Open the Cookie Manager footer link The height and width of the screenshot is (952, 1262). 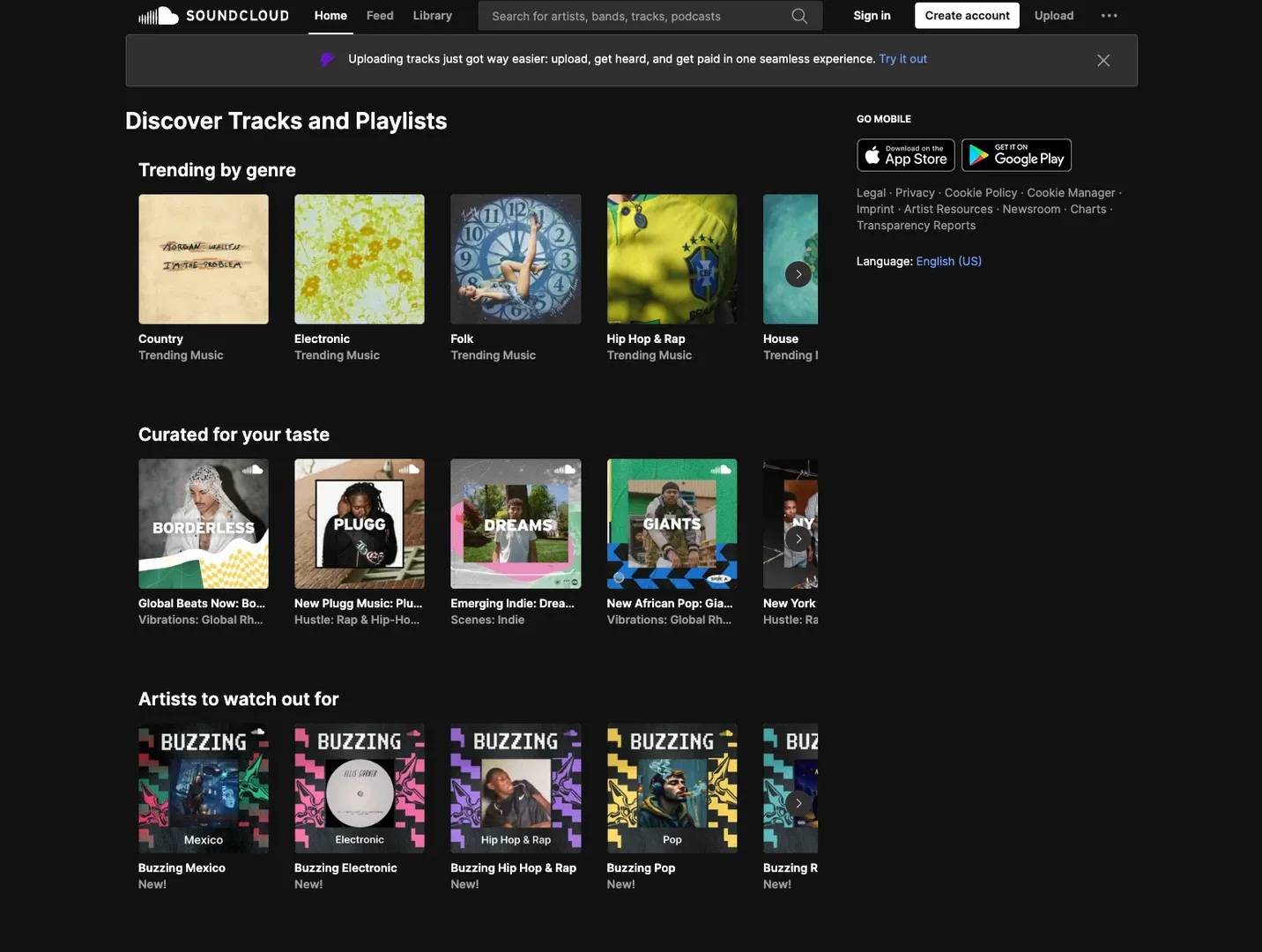tap(1071, 193)
